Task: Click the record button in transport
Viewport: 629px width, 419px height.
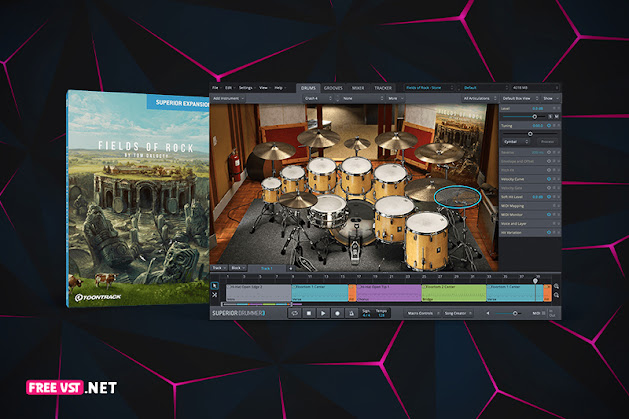Action: pos(337,313)
